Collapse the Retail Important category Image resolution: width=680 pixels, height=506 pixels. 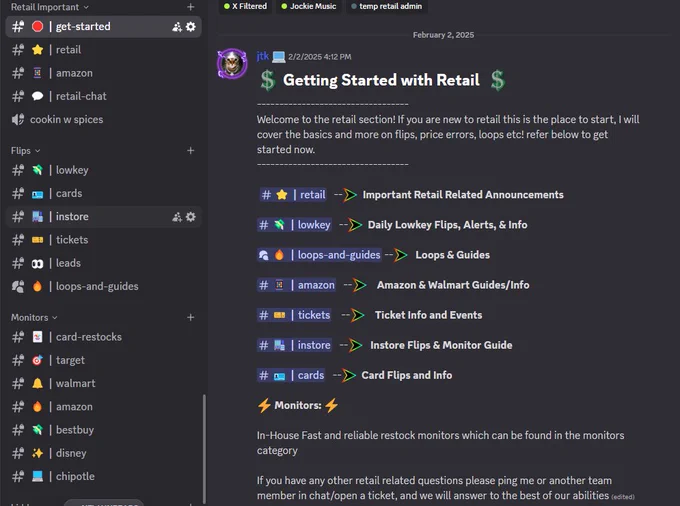tap(49, 7)
